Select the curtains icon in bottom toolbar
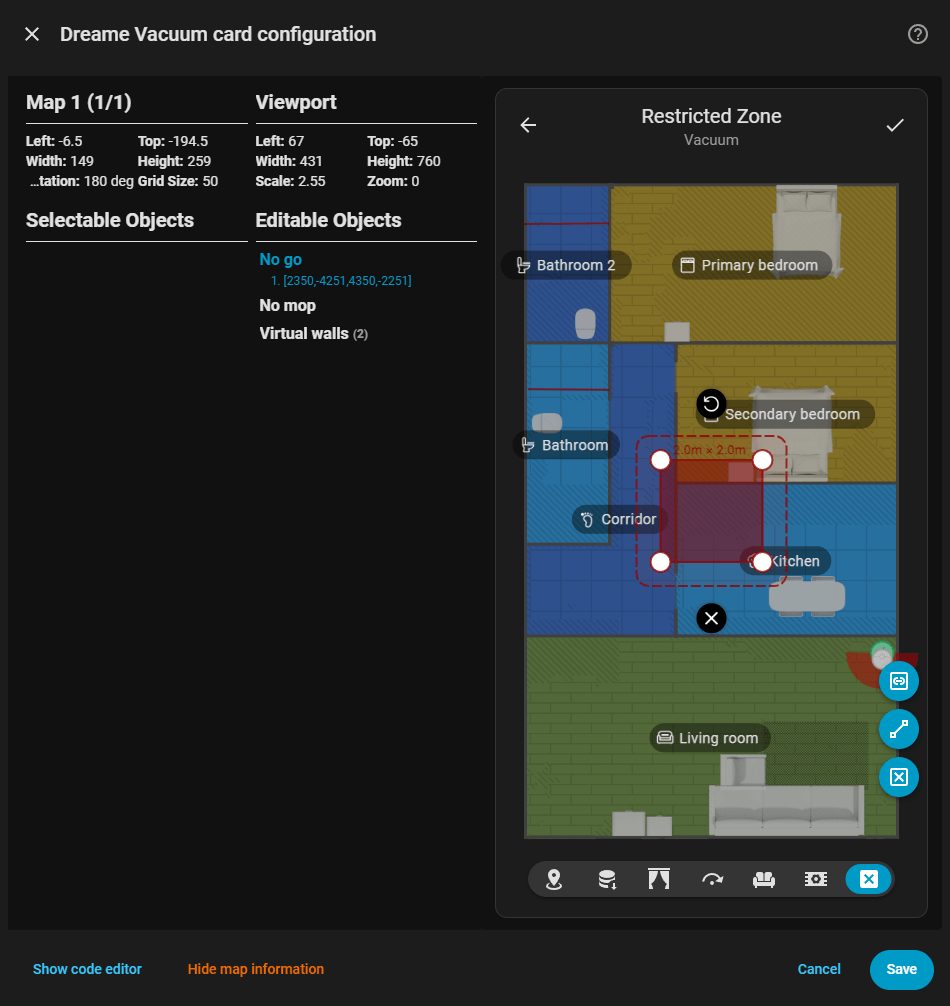 click(x=659, y=879)
